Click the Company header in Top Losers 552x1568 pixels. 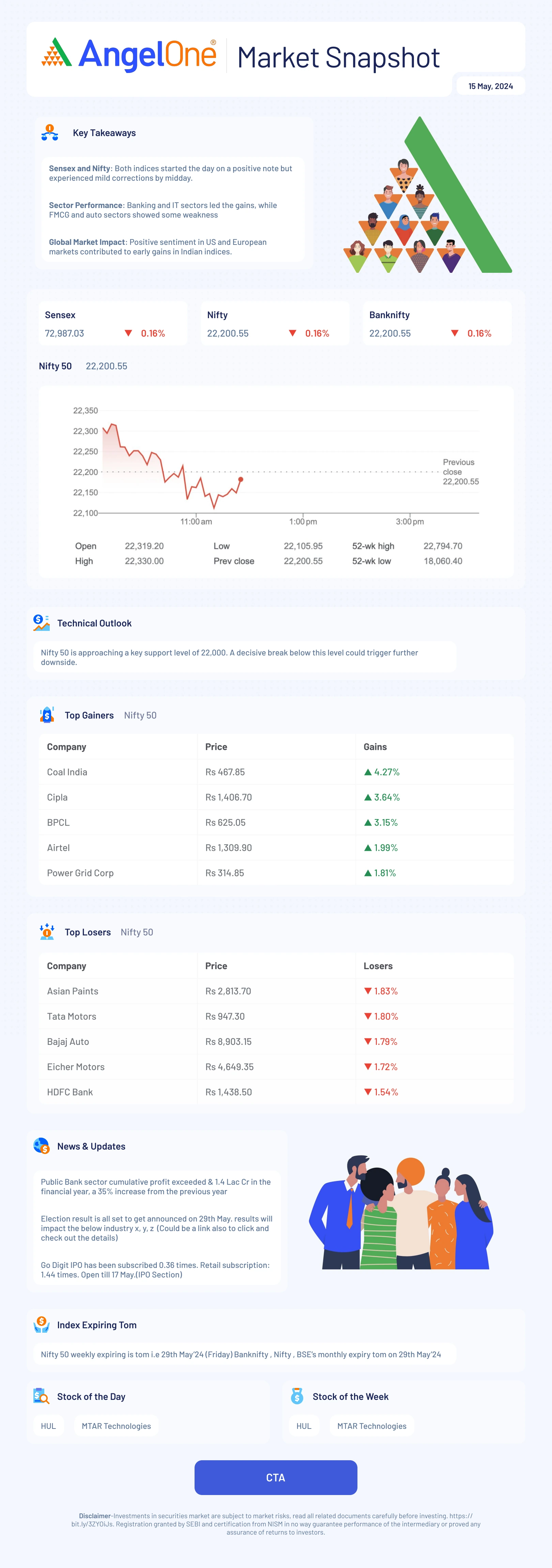pos(67,966)
